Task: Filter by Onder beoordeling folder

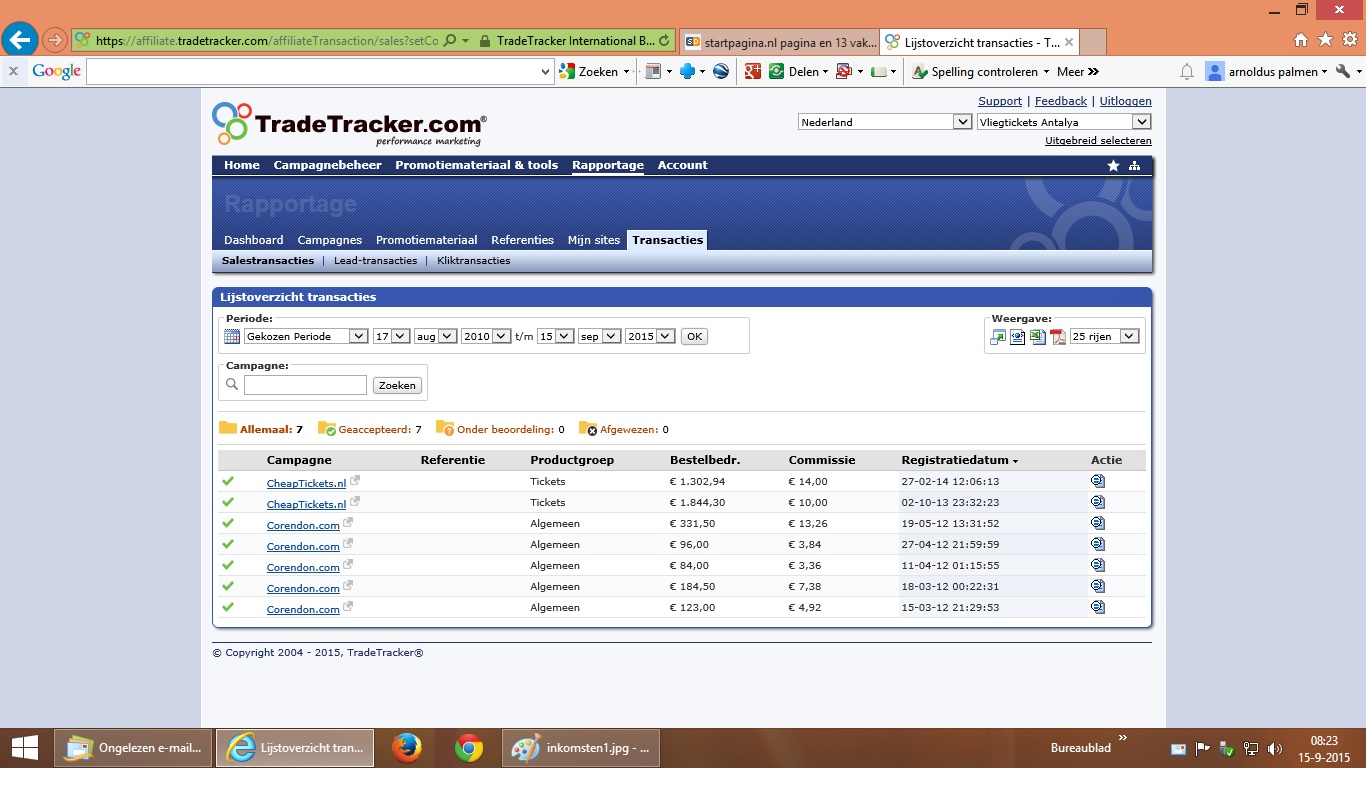Action: pyautogui.click(x=500, y=429)
